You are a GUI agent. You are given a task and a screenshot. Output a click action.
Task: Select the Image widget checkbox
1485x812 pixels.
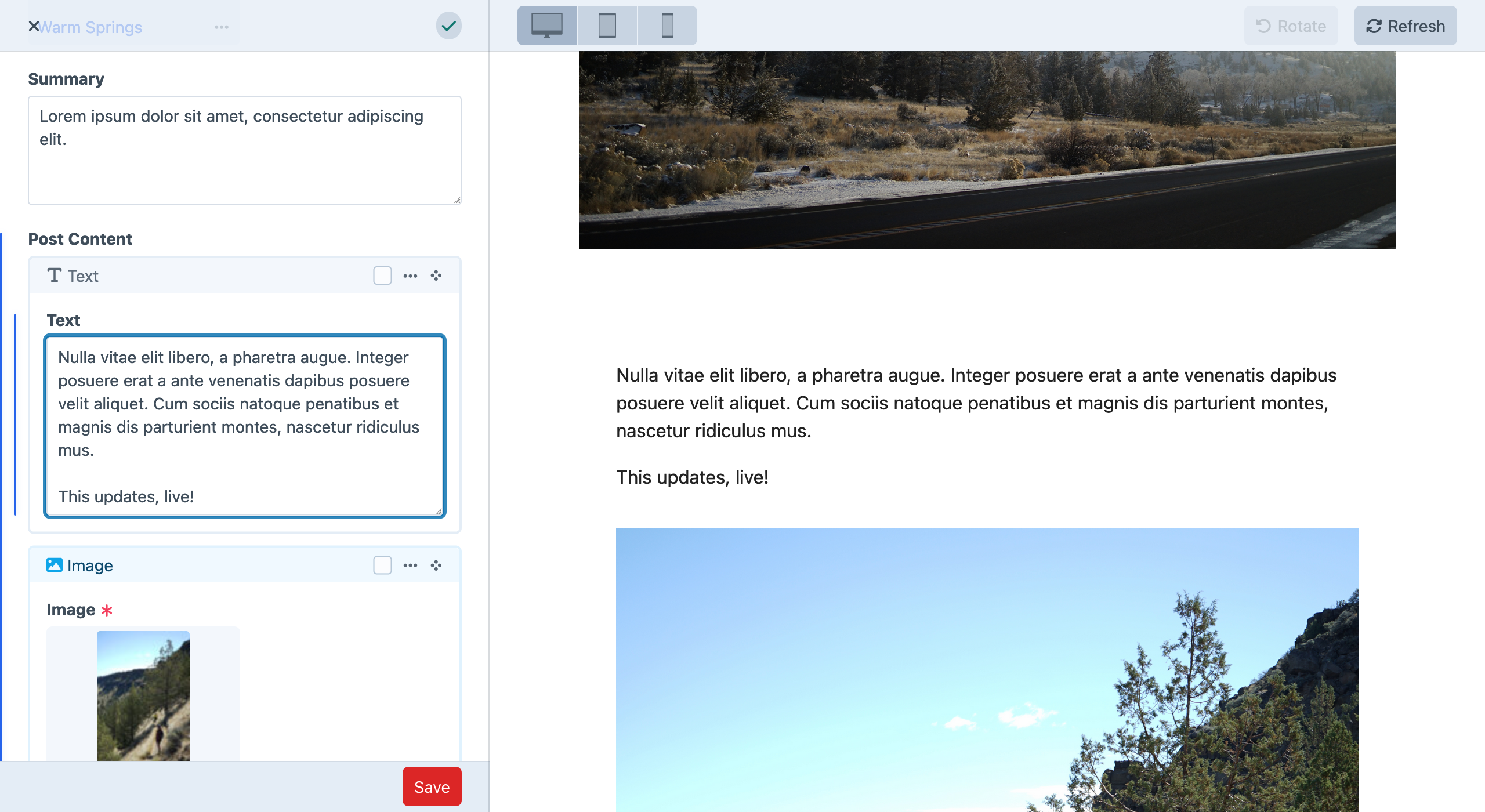point(382,564)
